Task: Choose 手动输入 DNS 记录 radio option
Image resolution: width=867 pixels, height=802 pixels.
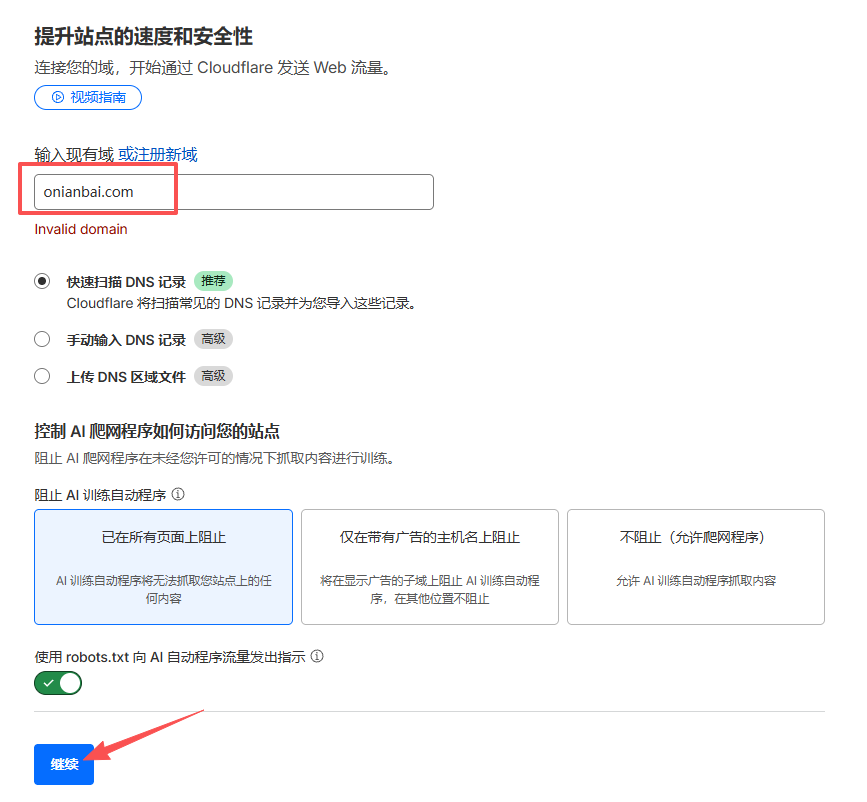Action: 42,340
